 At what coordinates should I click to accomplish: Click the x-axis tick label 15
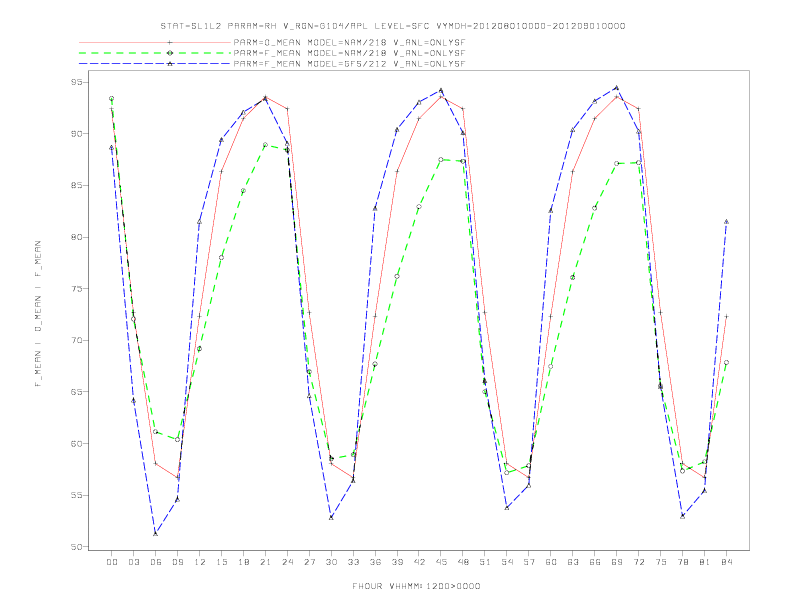221,562
